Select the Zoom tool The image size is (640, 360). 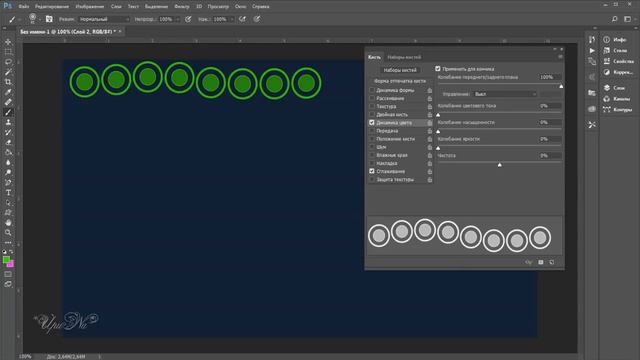[8, 232]
